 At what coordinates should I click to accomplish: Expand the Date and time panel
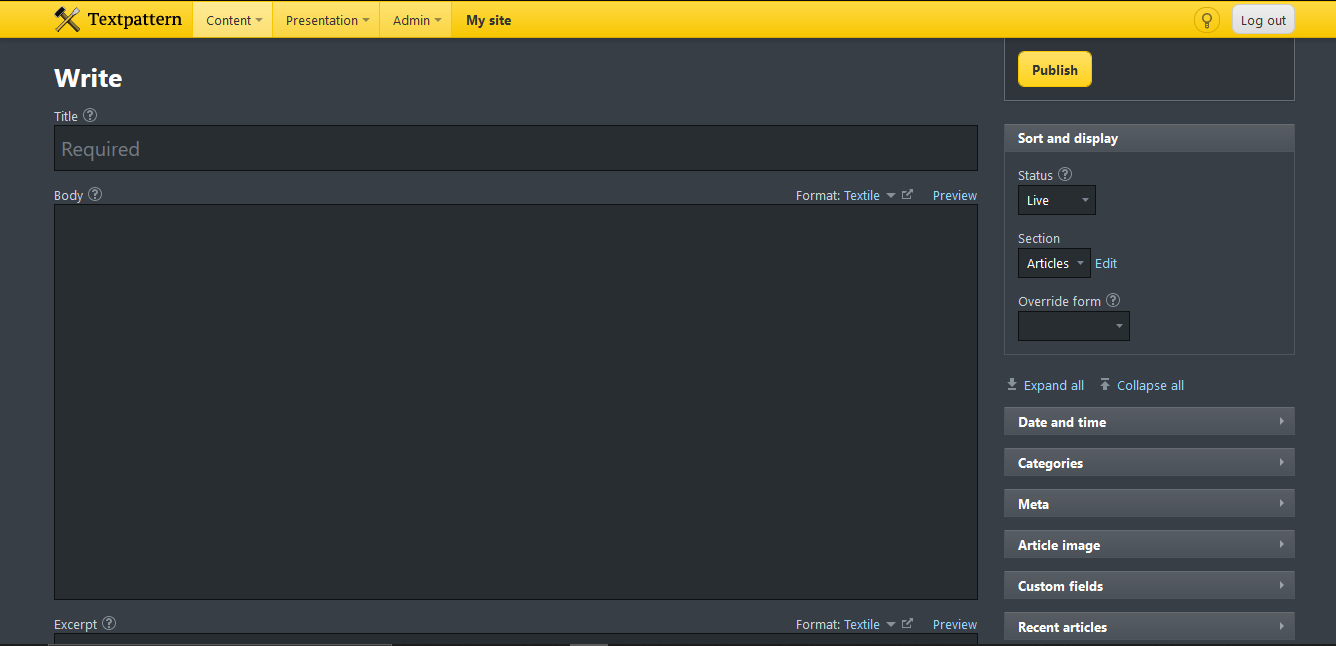pos(1148,422)
